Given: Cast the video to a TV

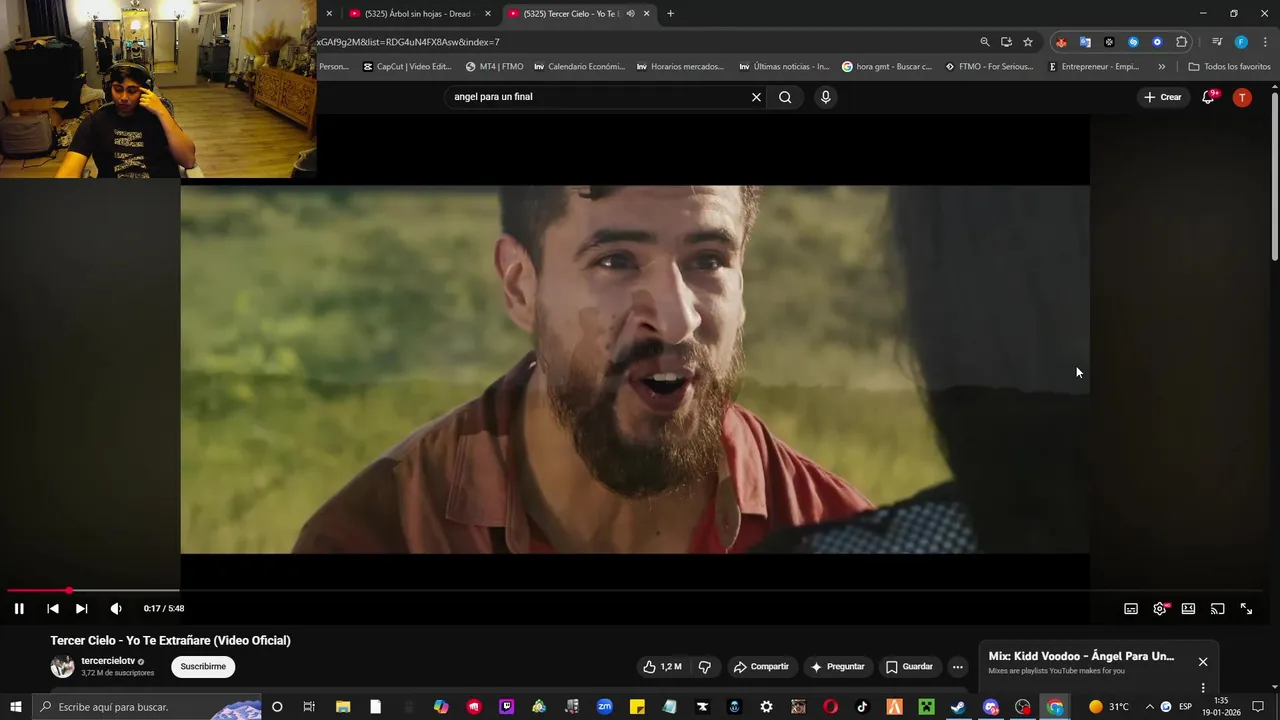Looking at the screenshot, I should (1217, 608).
